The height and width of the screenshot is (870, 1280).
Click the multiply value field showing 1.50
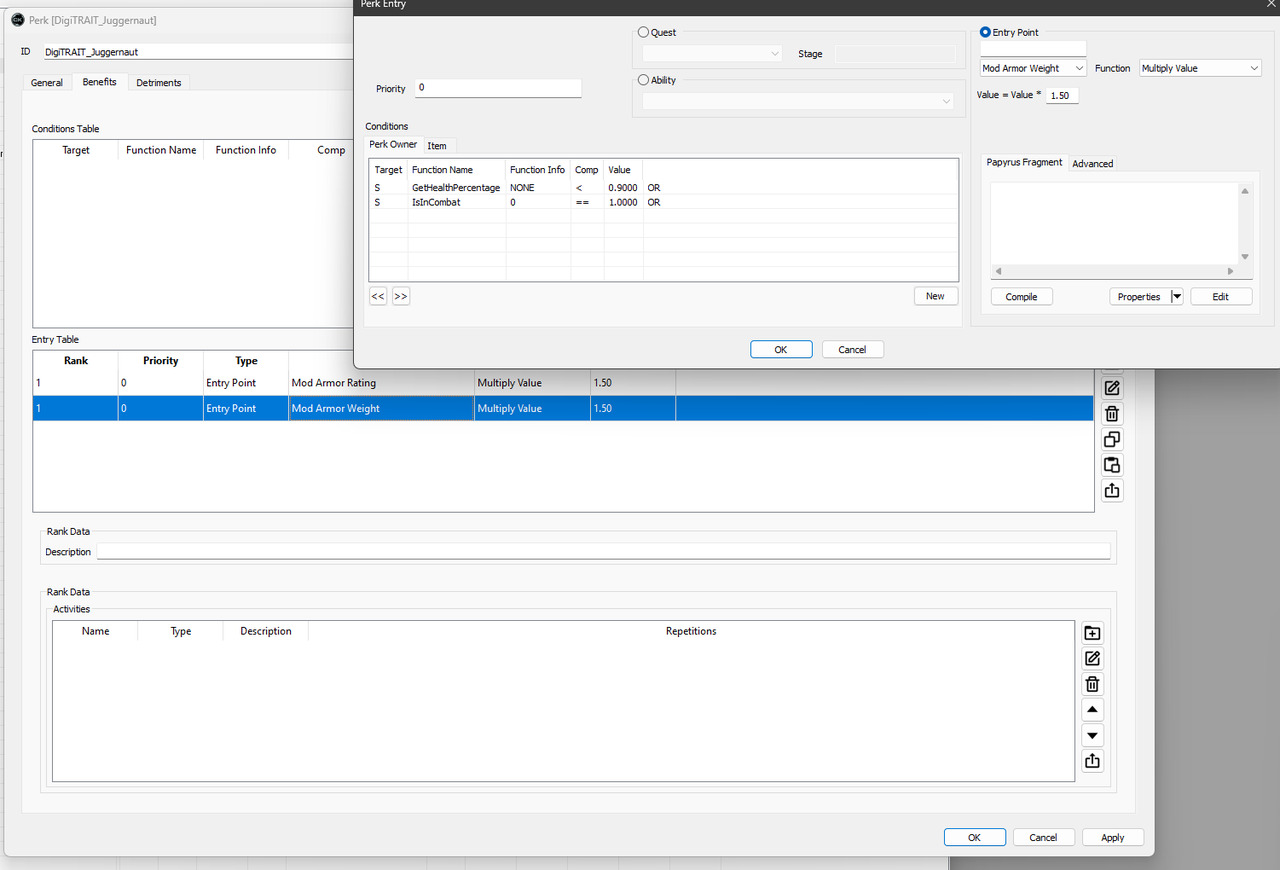1062,95
